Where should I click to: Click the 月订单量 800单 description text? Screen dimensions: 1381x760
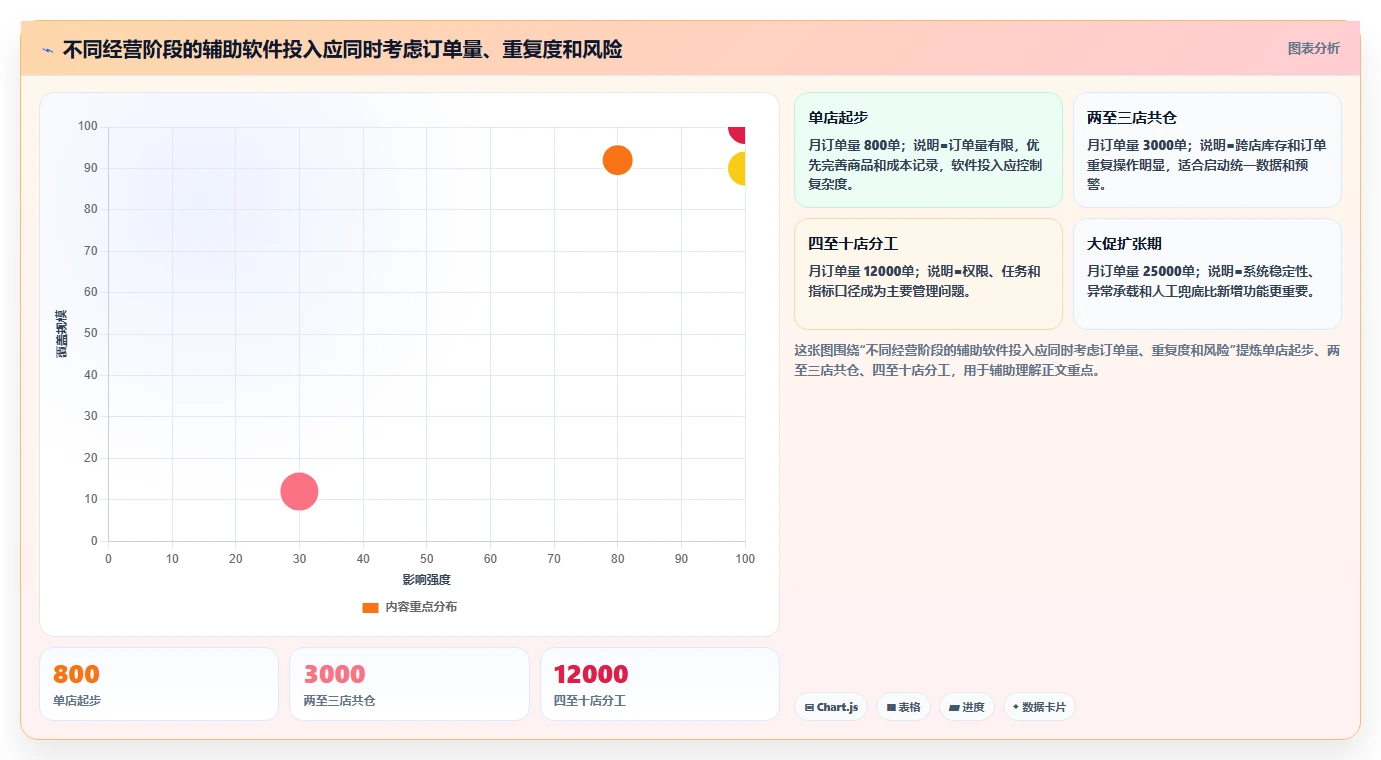[x=925, y=165]
